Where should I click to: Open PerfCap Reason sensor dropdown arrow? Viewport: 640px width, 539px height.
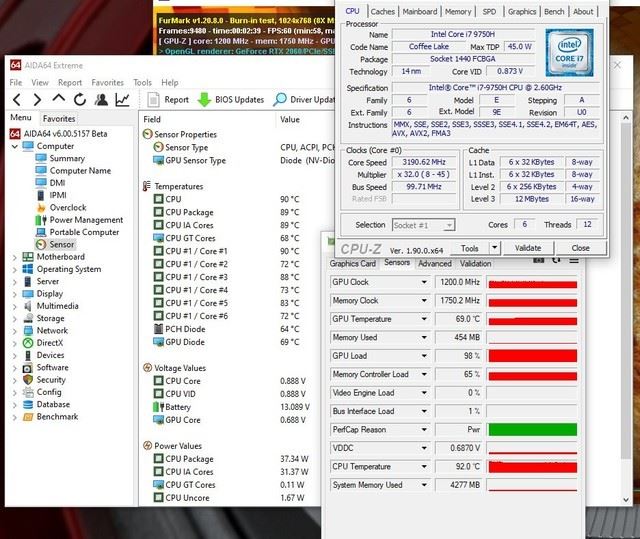click(424, 430)
